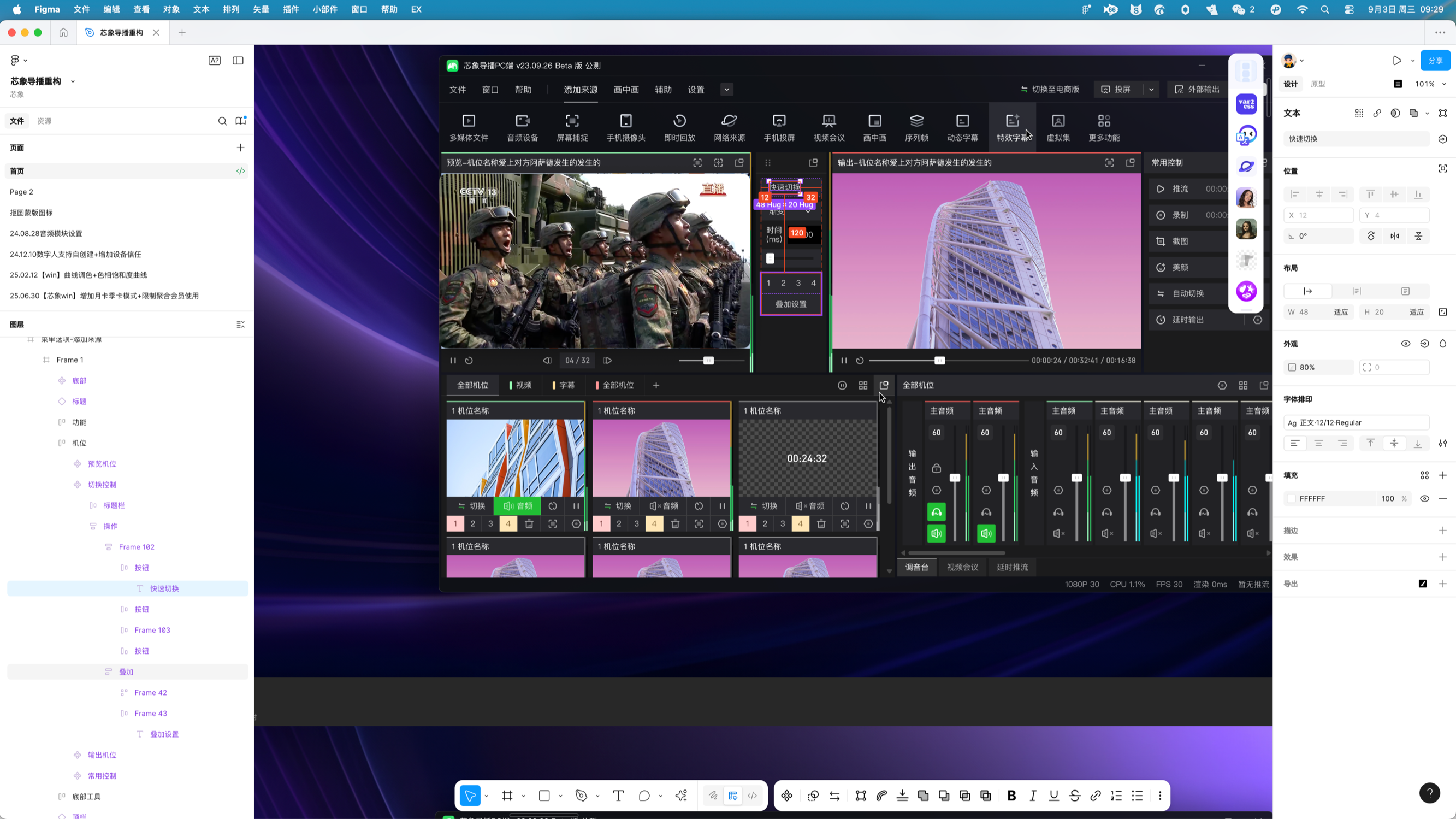Add an export setting
Viewport: 1456px width, 819px height.
pos(1442,584)
